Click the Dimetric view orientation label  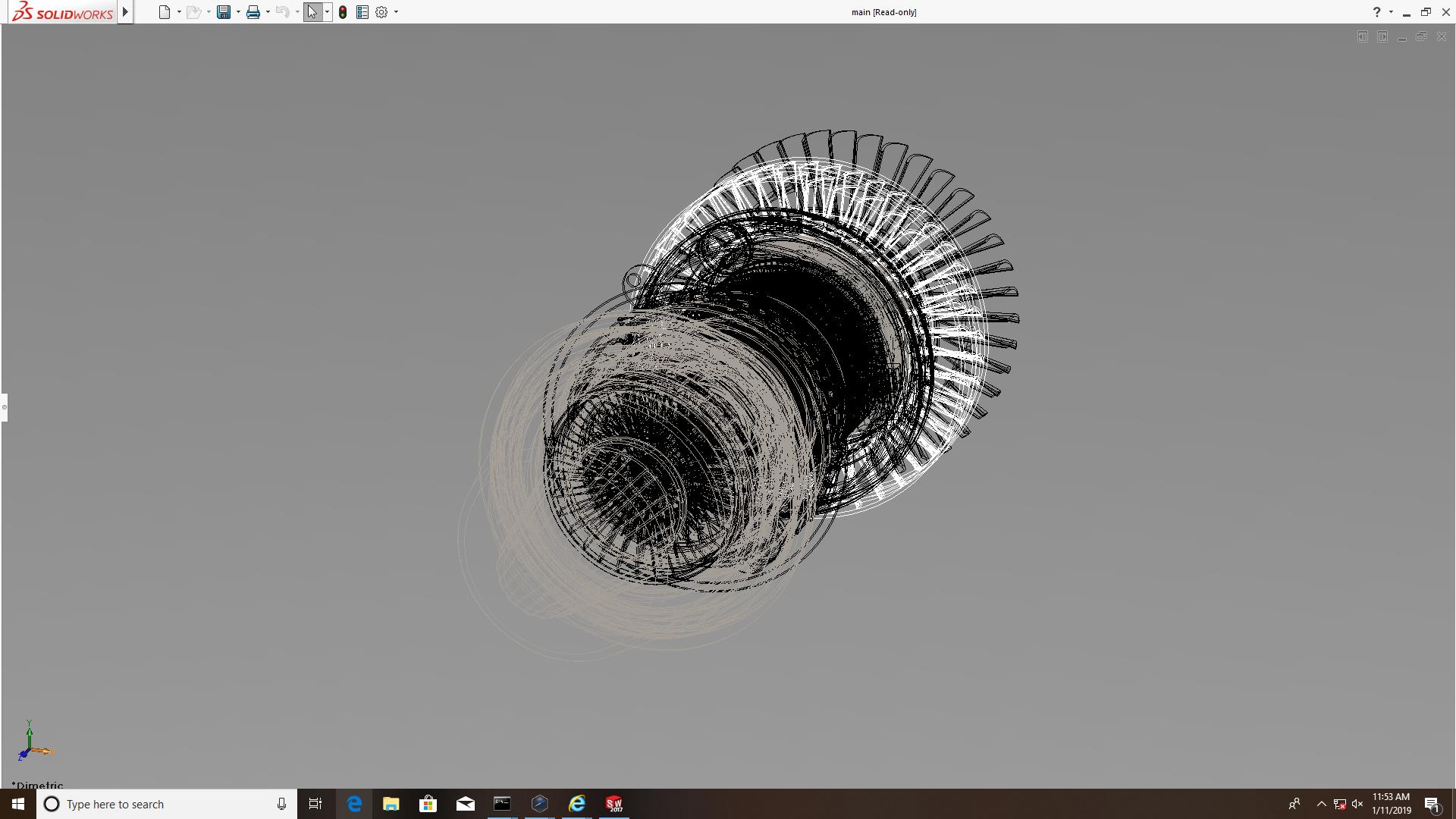[38, 785]
